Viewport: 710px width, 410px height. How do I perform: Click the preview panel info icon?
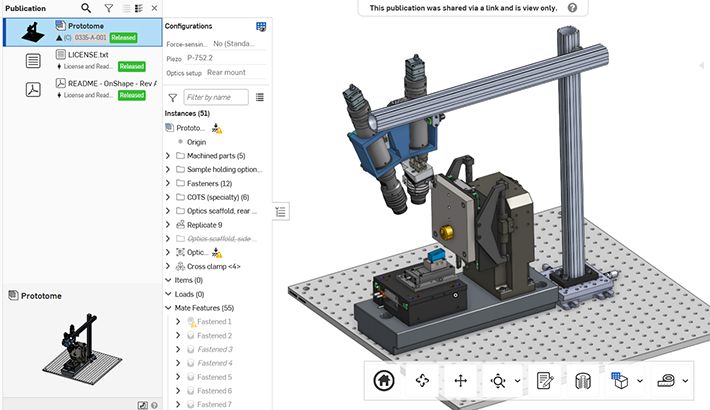(x=154, y=405)
